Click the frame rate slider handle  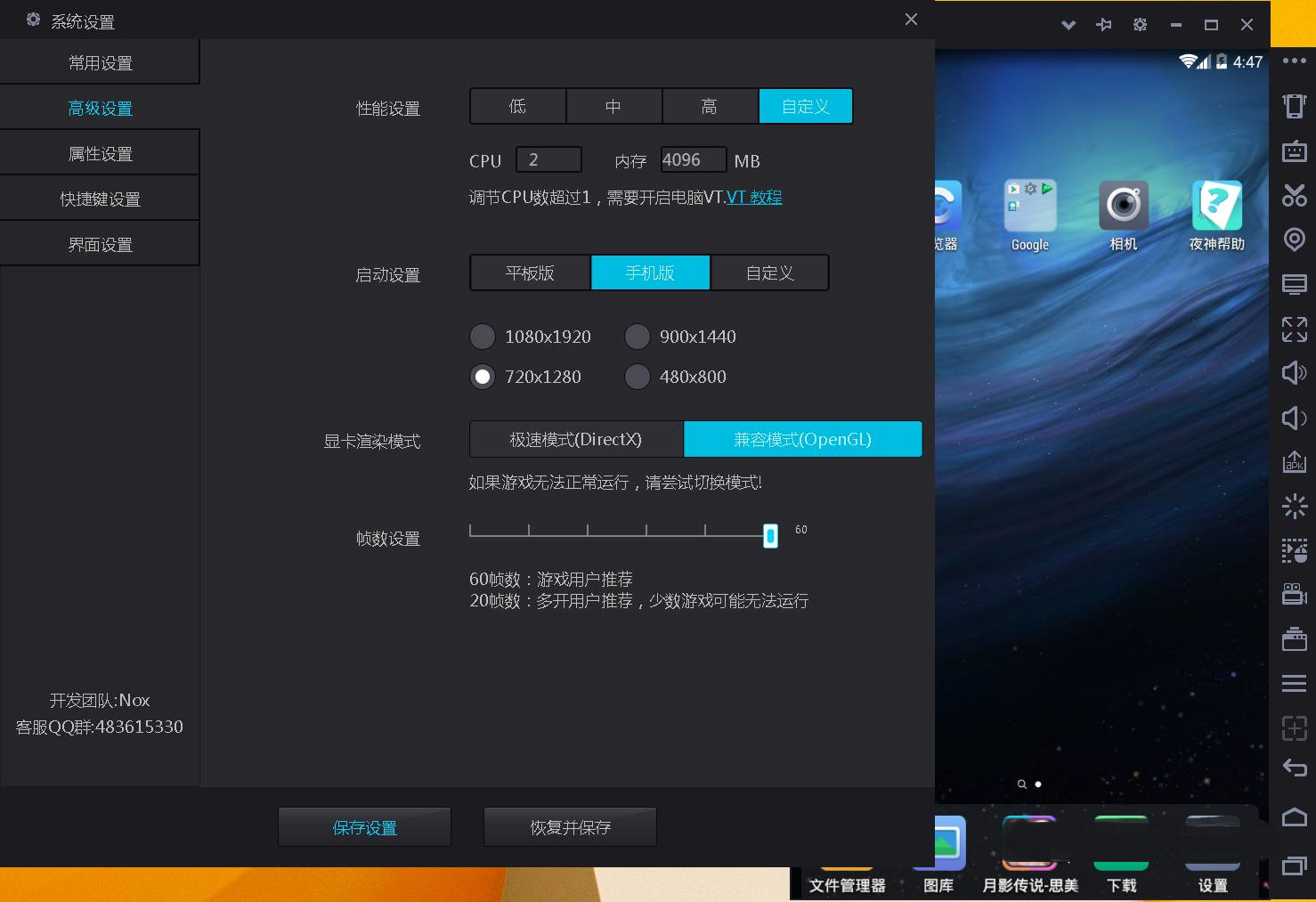tap(770, 535)
